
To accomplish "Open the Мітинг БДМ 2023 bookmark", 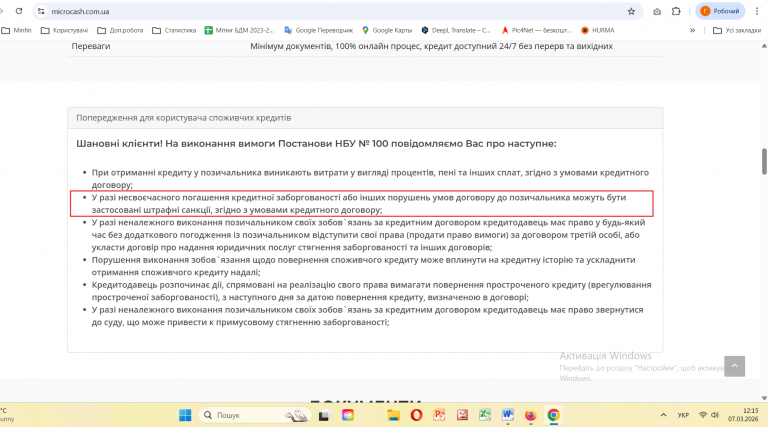I will (240, 30).
